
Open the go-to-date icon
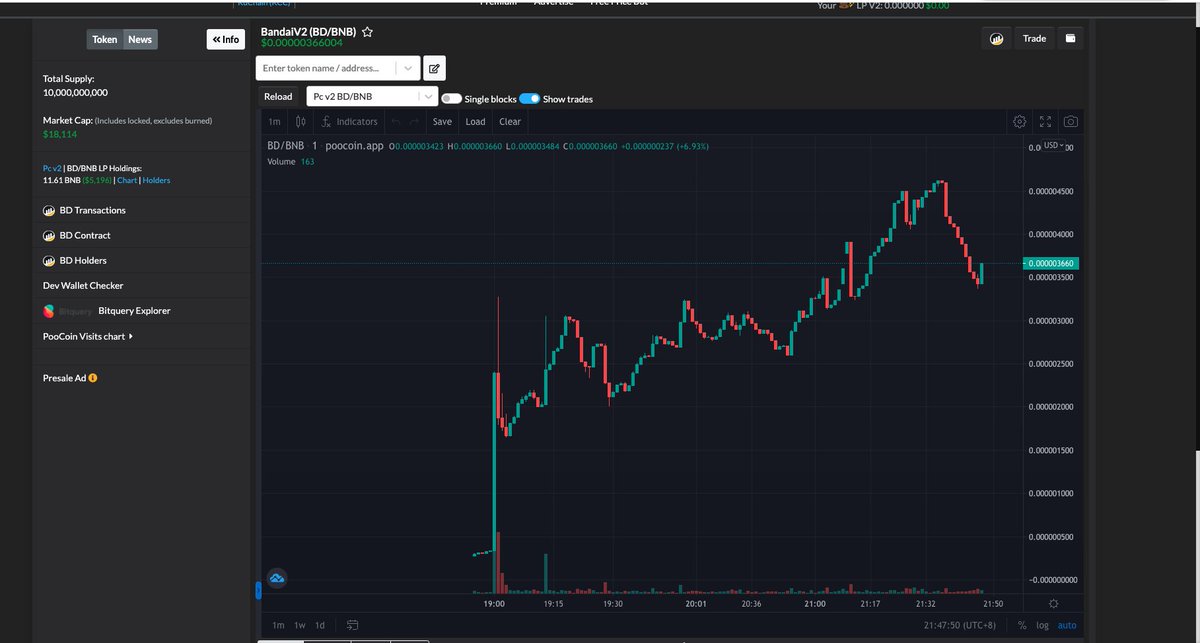click(353, 625)
